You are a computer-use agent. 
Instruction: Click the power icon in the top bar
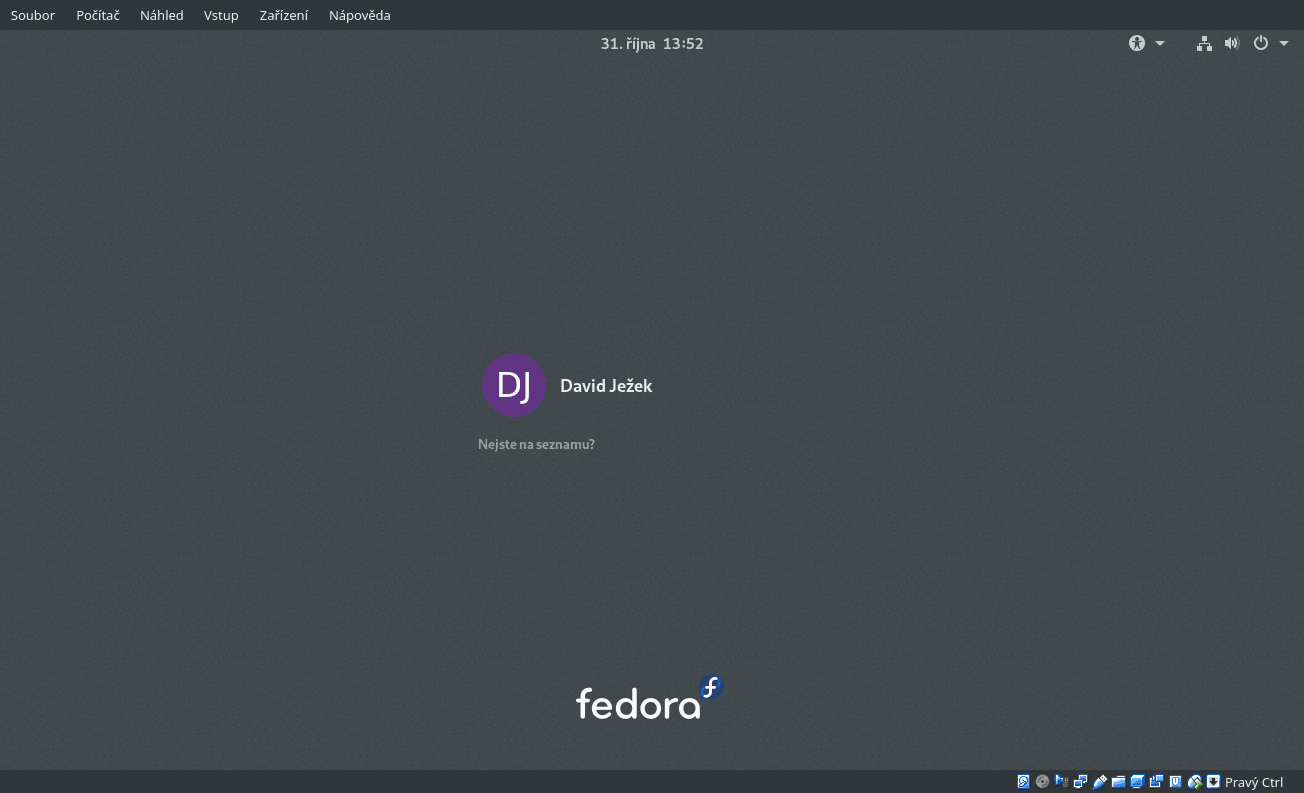coord(1261,43)
